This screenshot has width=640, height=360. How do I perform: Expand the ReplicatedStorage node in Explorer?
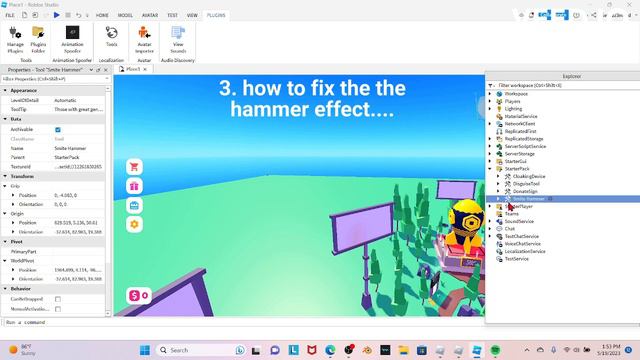click(490, 139)
